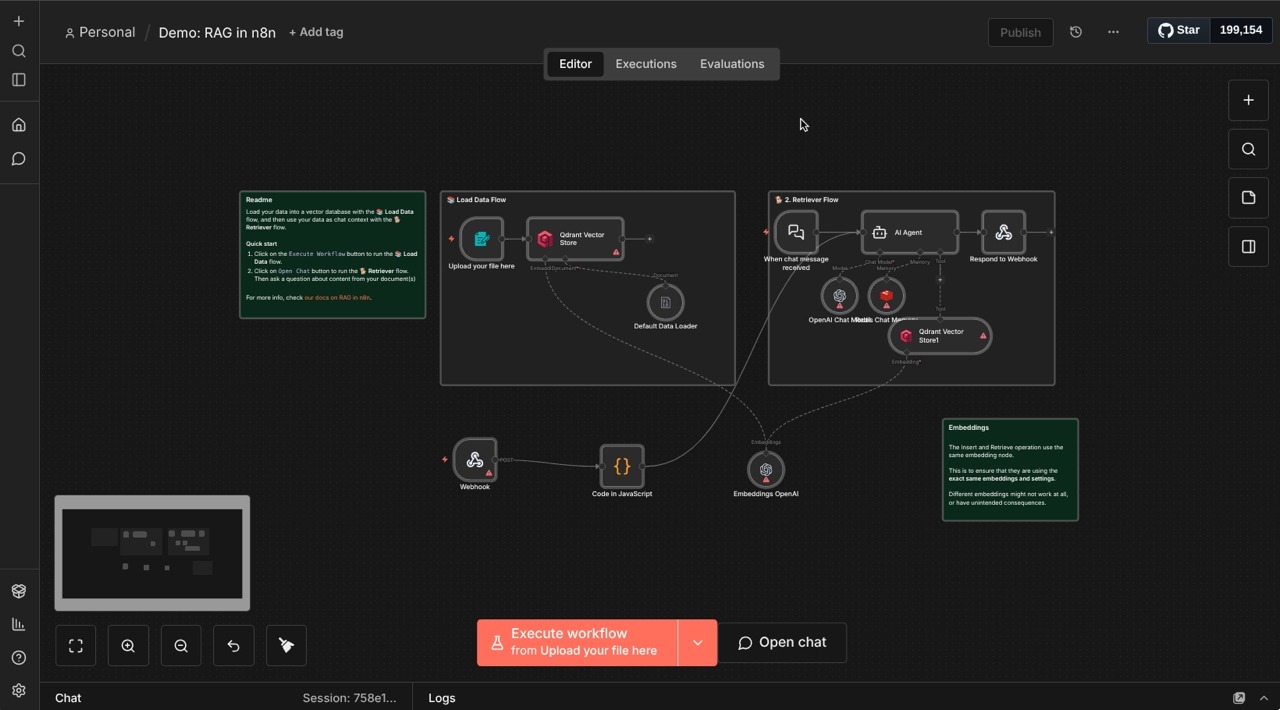Click the Publish button
This screenshot has width=1280, height=710.
(x=1020, y=32)
